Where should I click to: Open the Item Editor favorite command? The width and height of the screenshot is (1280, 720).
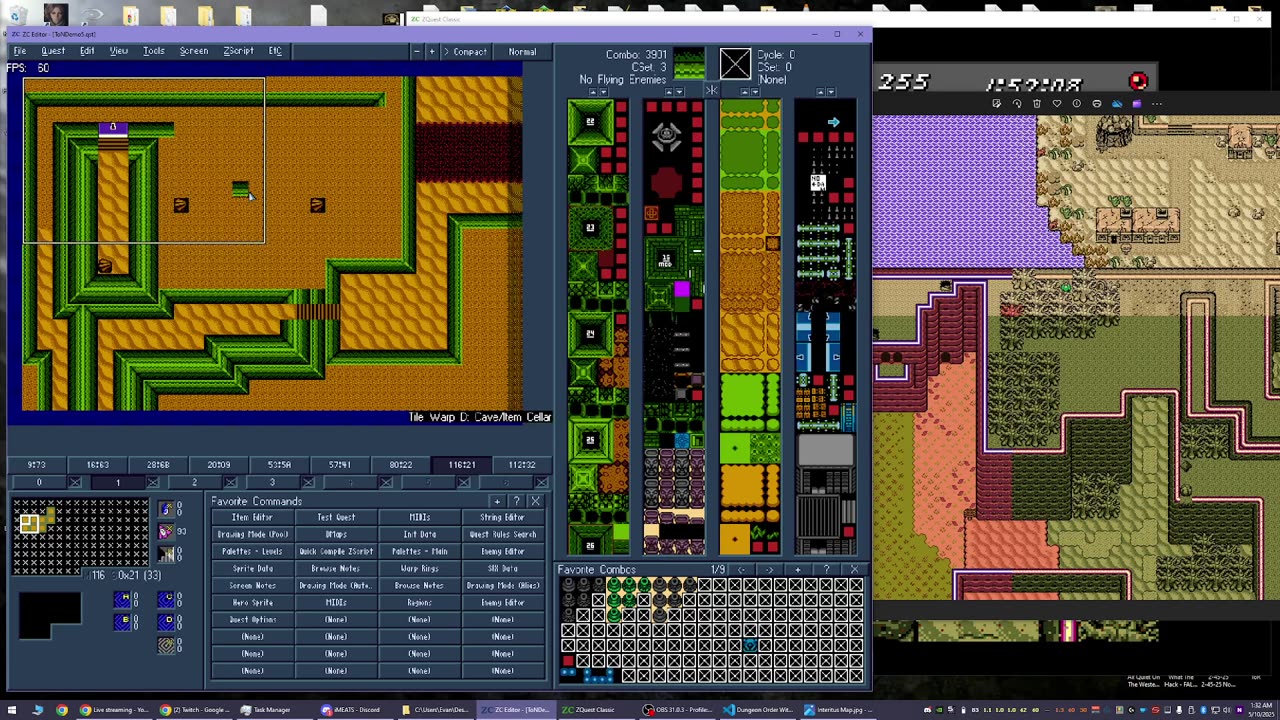pyautogui.click(x=252, y=517)
